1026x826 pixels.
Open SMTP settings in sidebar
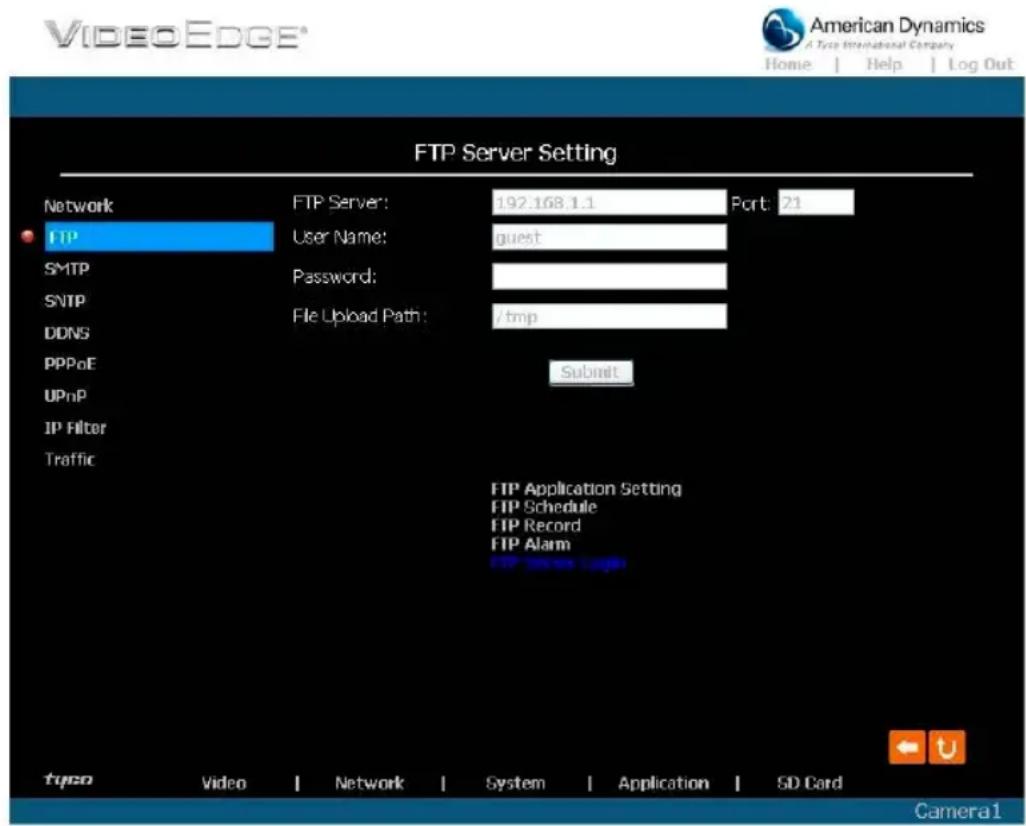point(67,269)
